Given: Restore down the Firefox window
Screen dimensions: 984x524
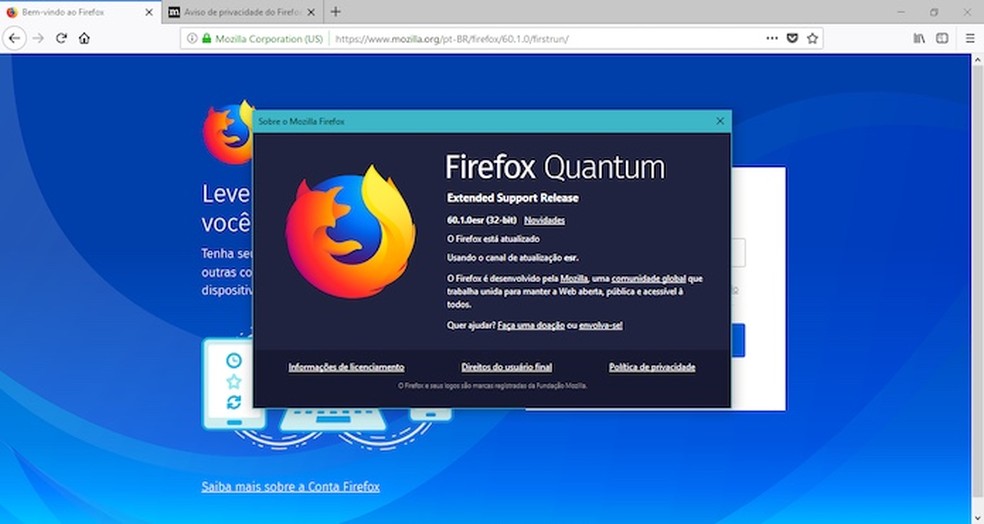Looking at the screenshot, I should click(x=934, y=12).
